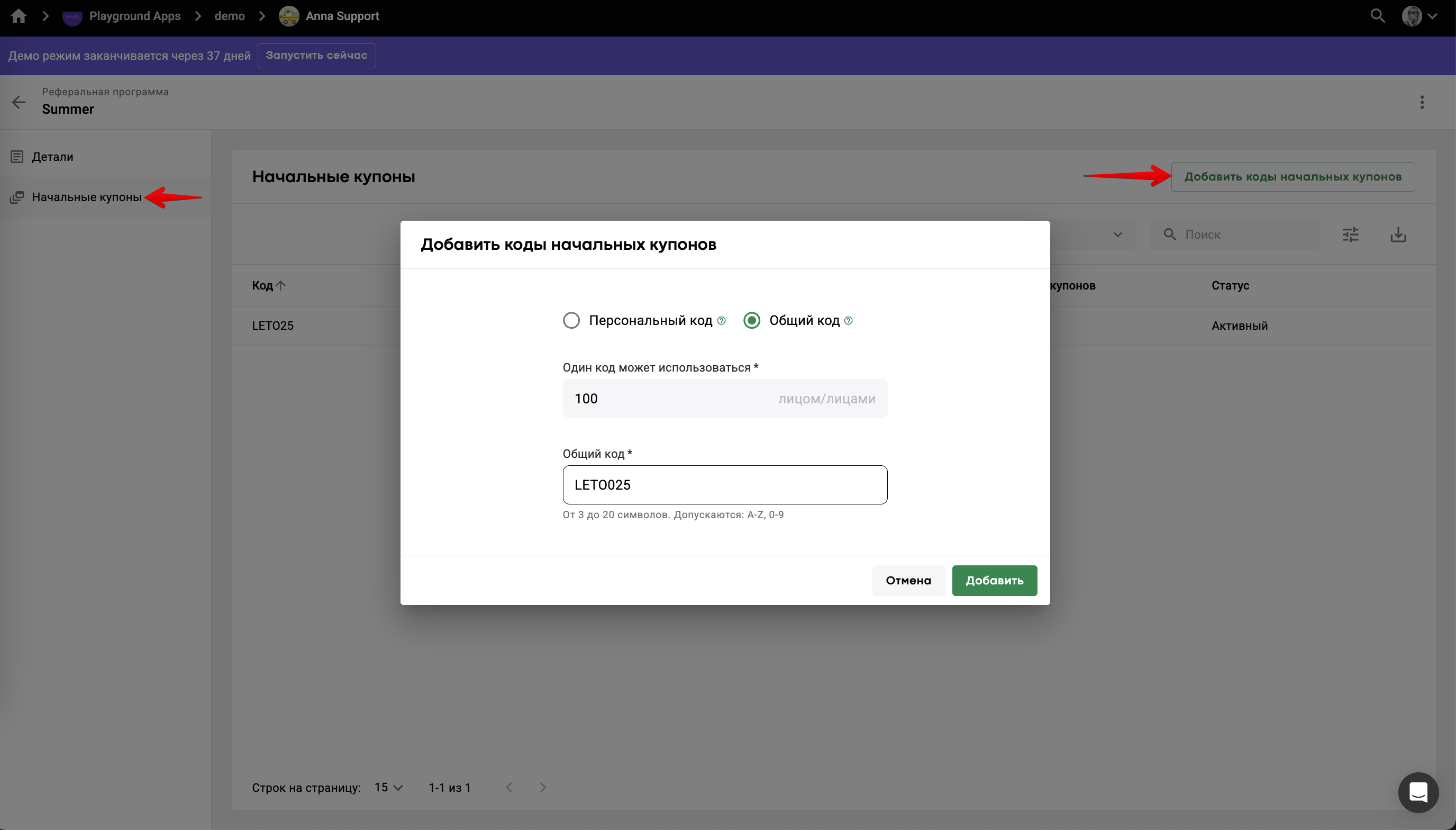Click the home icon in breadcrumb
The image size is (1456, 830).
point(18,16)
